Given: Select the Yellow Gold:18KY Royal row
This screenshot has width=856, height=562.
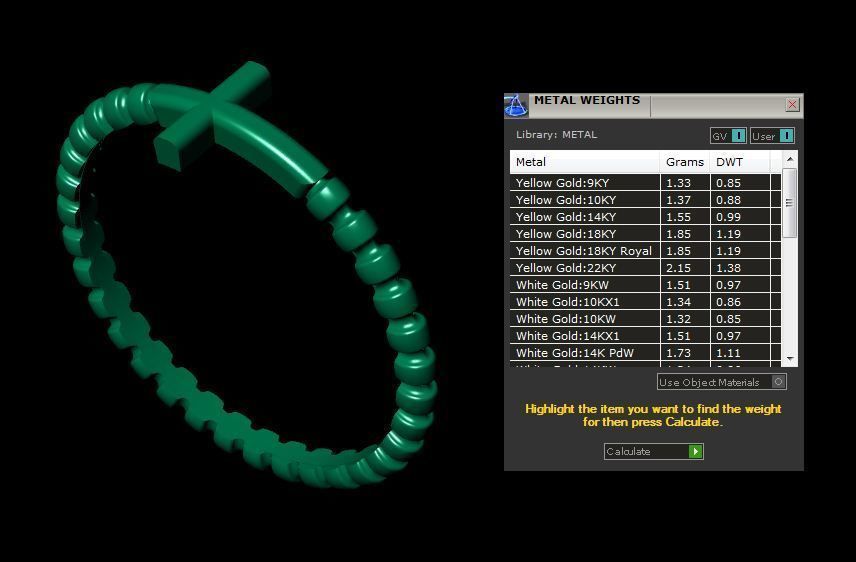Looking at the screenshot, I should [646, 251].
